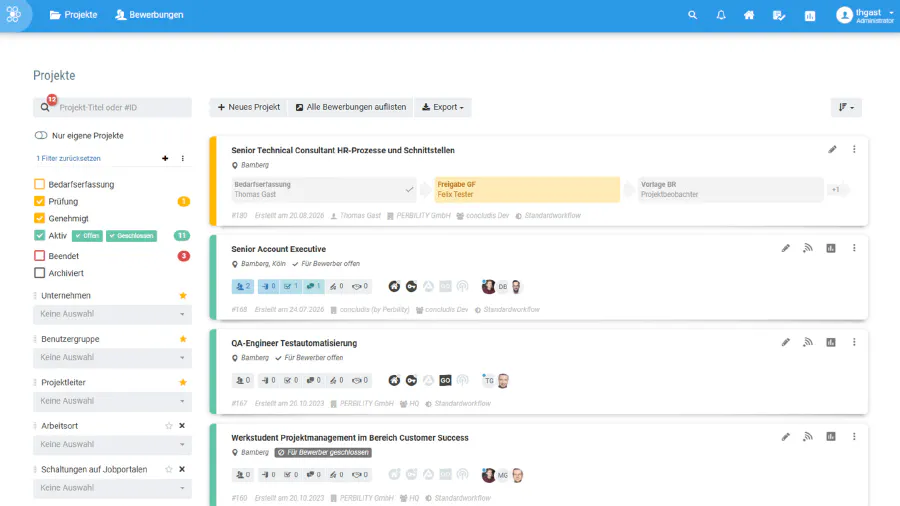Image resolution: width=900 pixels, height=506 pixels.
Task: Open the Bewerbungen menu
Action: 149,15
